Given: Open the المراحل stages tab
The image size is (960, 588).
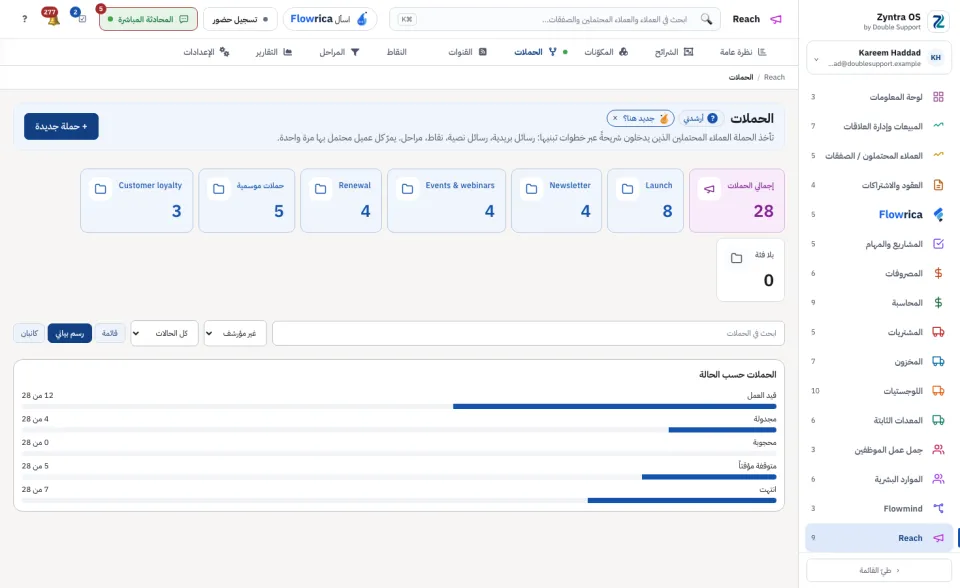Looking at the screenshot, I should tap(339, 52).
